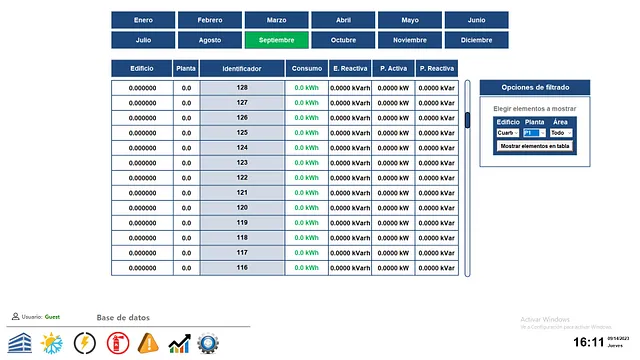Open the statistics chart icon

180,343
